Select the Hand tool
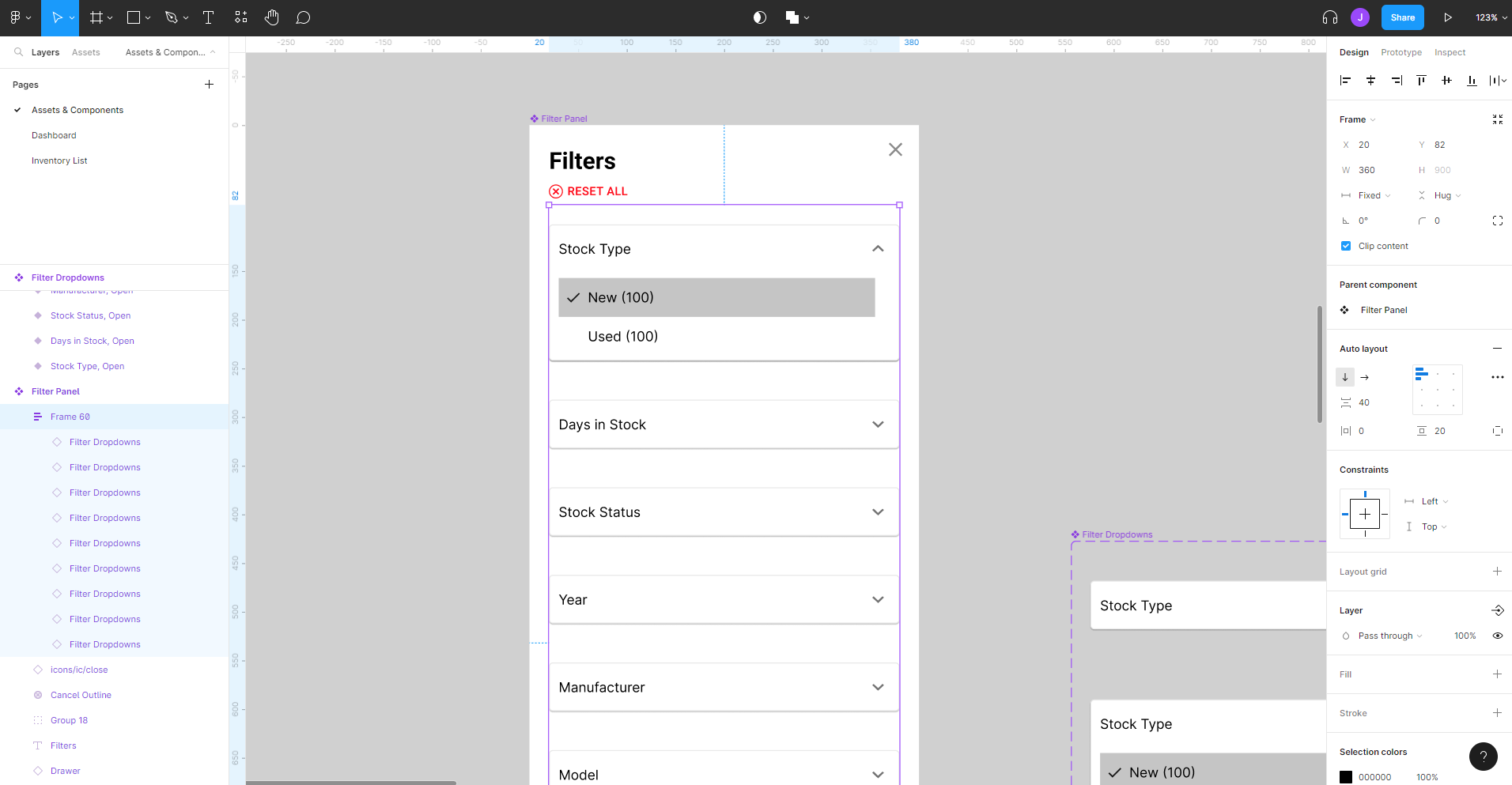 pos(272,17)
